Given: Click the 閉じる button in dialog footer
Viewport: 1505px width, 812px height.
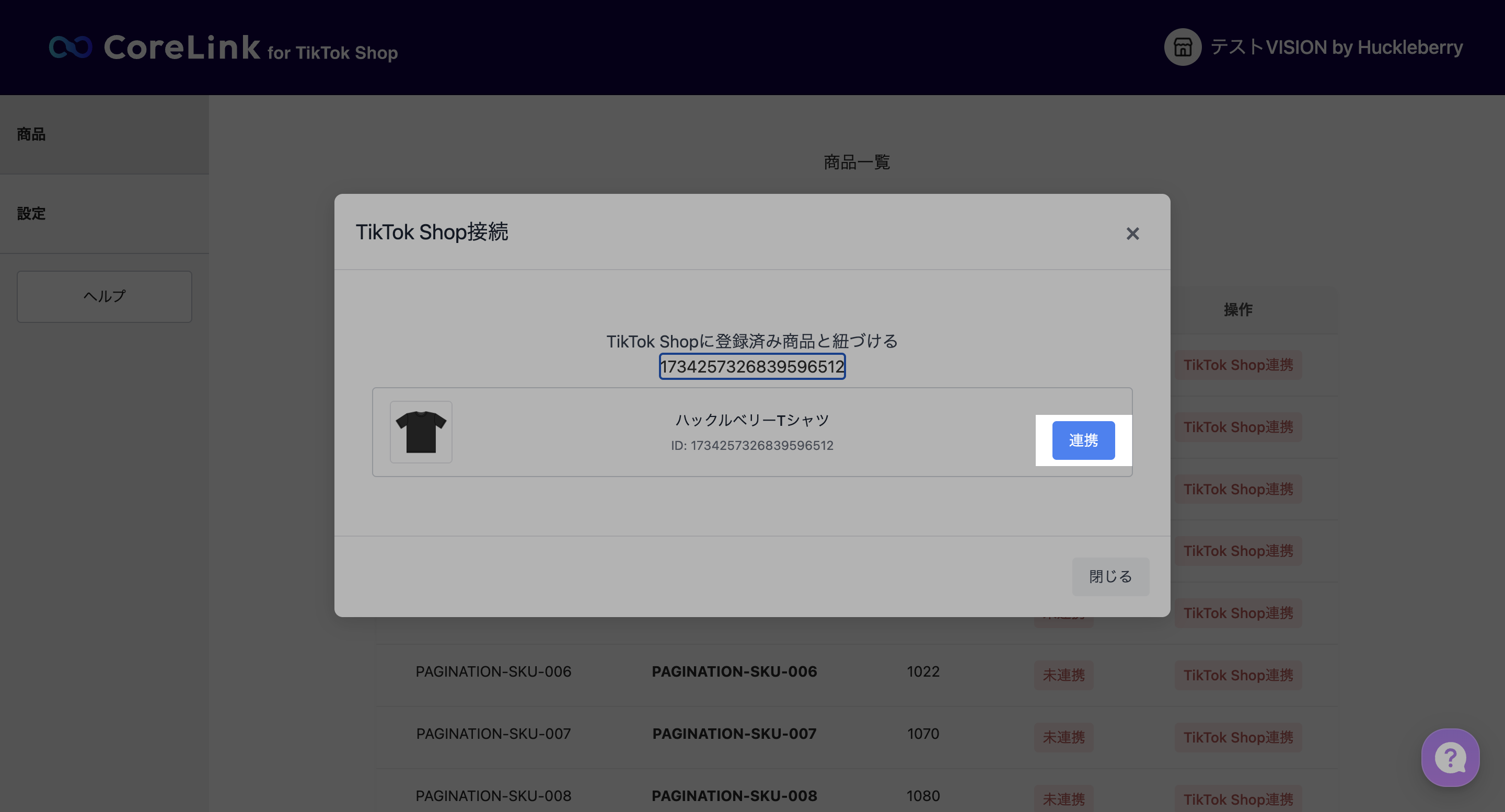Looking at the screenshot, I should point(1110,576).
